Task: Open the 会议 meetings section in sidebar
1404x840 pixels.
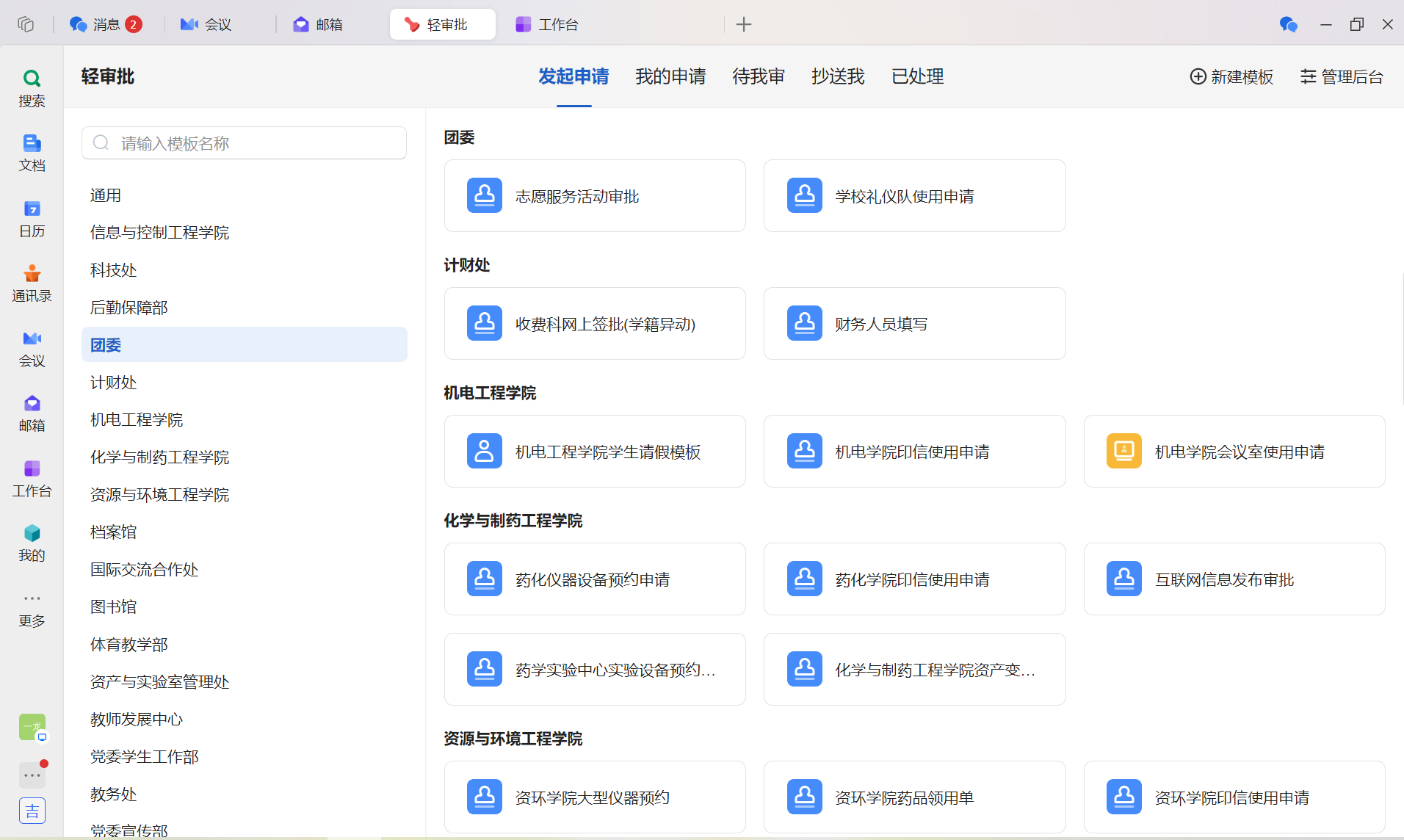Action: point(32,347)
